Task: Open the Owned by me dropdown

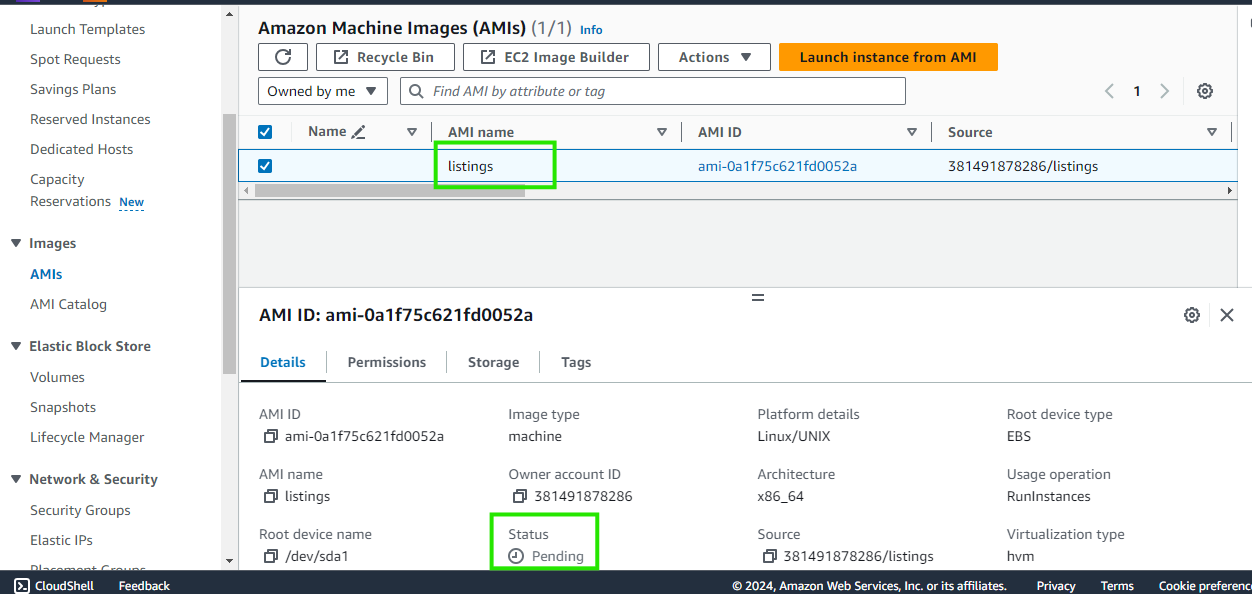Action: tap(322, 91)
